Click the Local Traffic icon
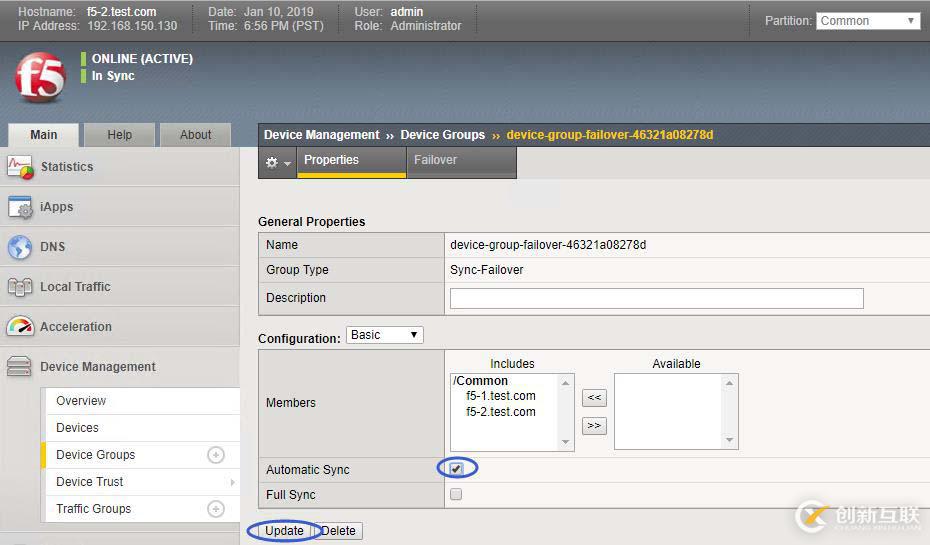Viewport: 930px width, 545px height. point(20,287)
